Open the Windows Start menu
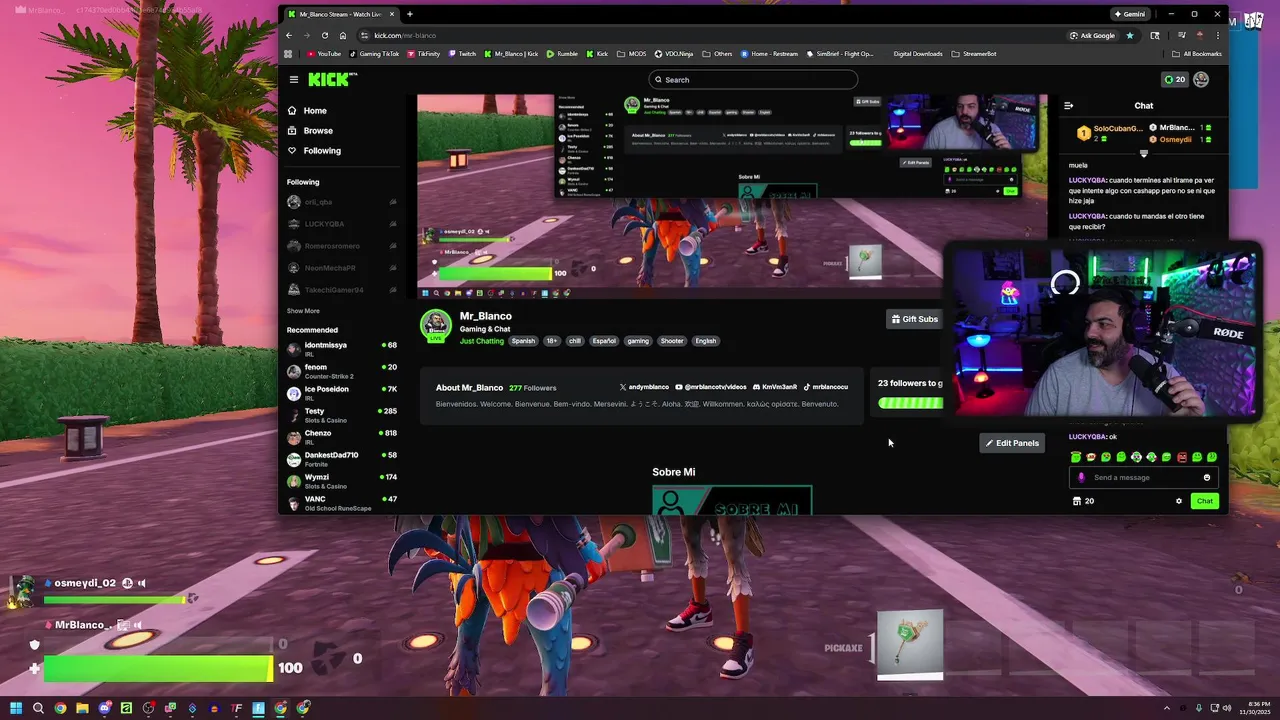The height and width of the screenshot is (720, 1280). tap(16, 708)
